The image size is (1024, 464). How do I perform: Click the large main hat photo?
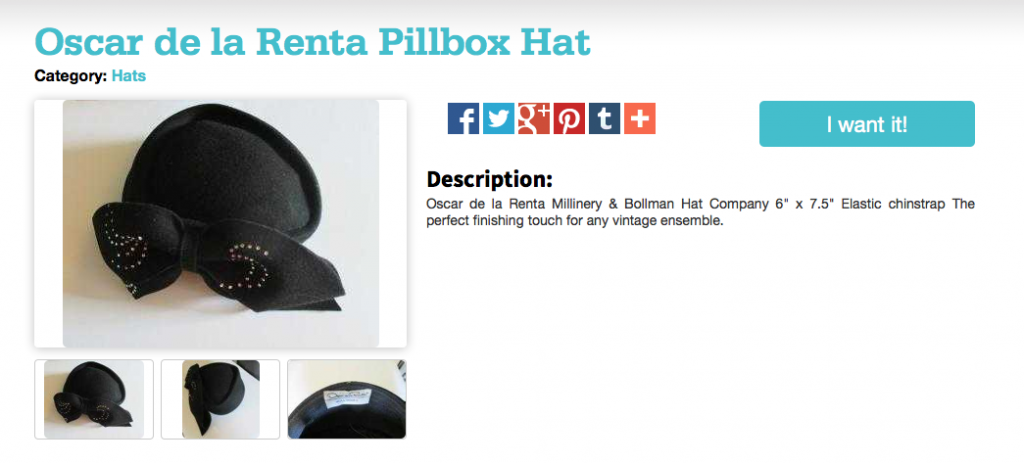click(x=221, y=224)
